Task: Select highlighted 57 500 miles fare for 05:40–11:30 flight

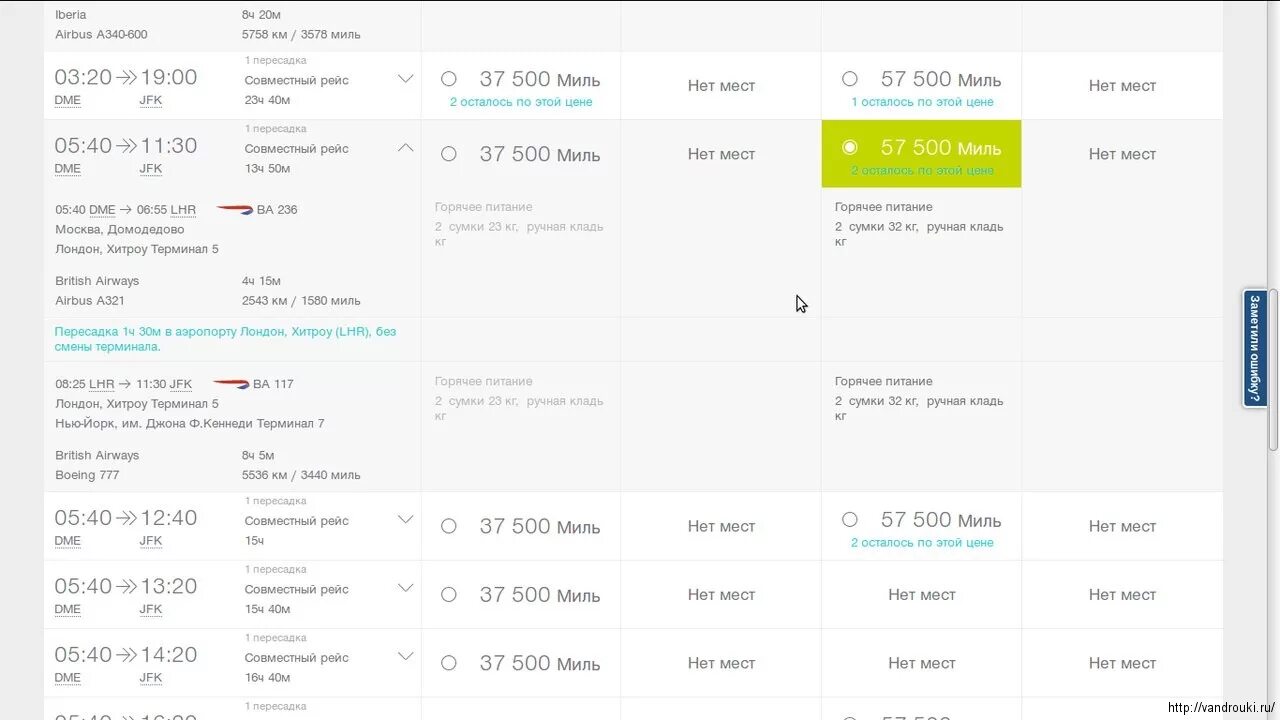Action: pos(850,147)
